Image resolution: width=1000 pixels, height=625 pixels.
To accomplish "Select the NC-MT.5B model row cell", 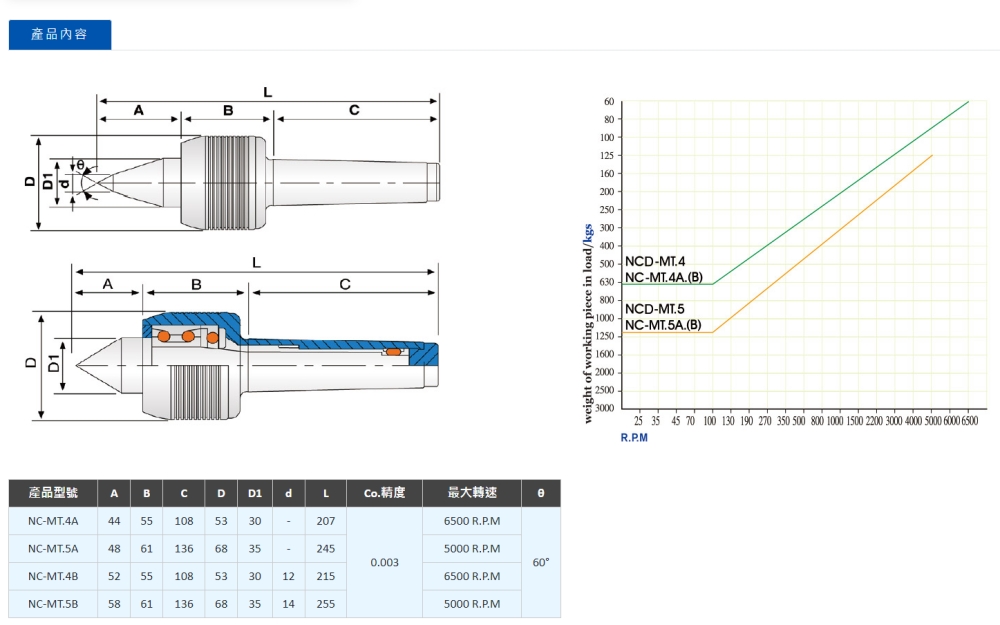I will [54, 604].
